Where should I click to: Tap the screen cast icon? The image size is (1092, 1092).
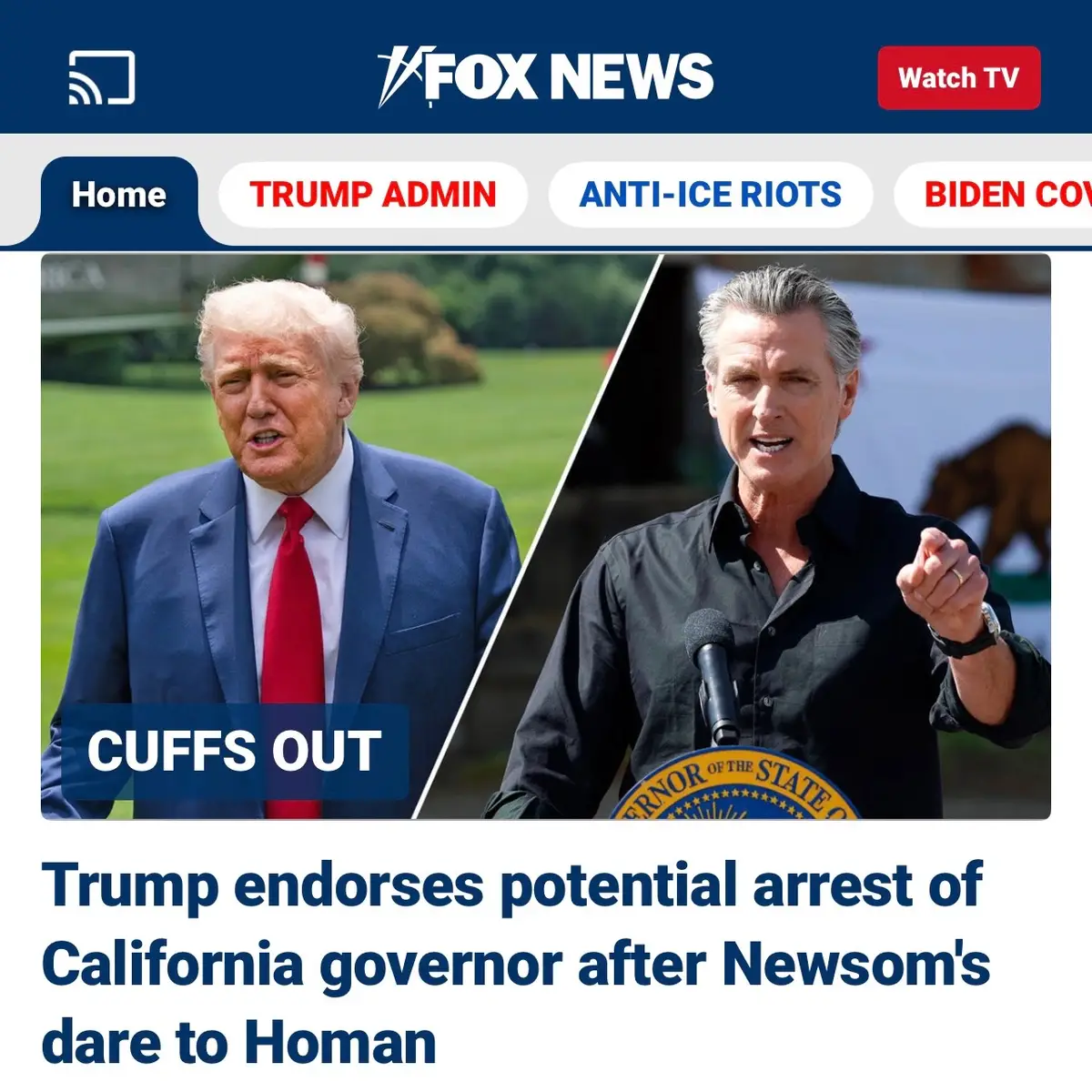point(102,77)
